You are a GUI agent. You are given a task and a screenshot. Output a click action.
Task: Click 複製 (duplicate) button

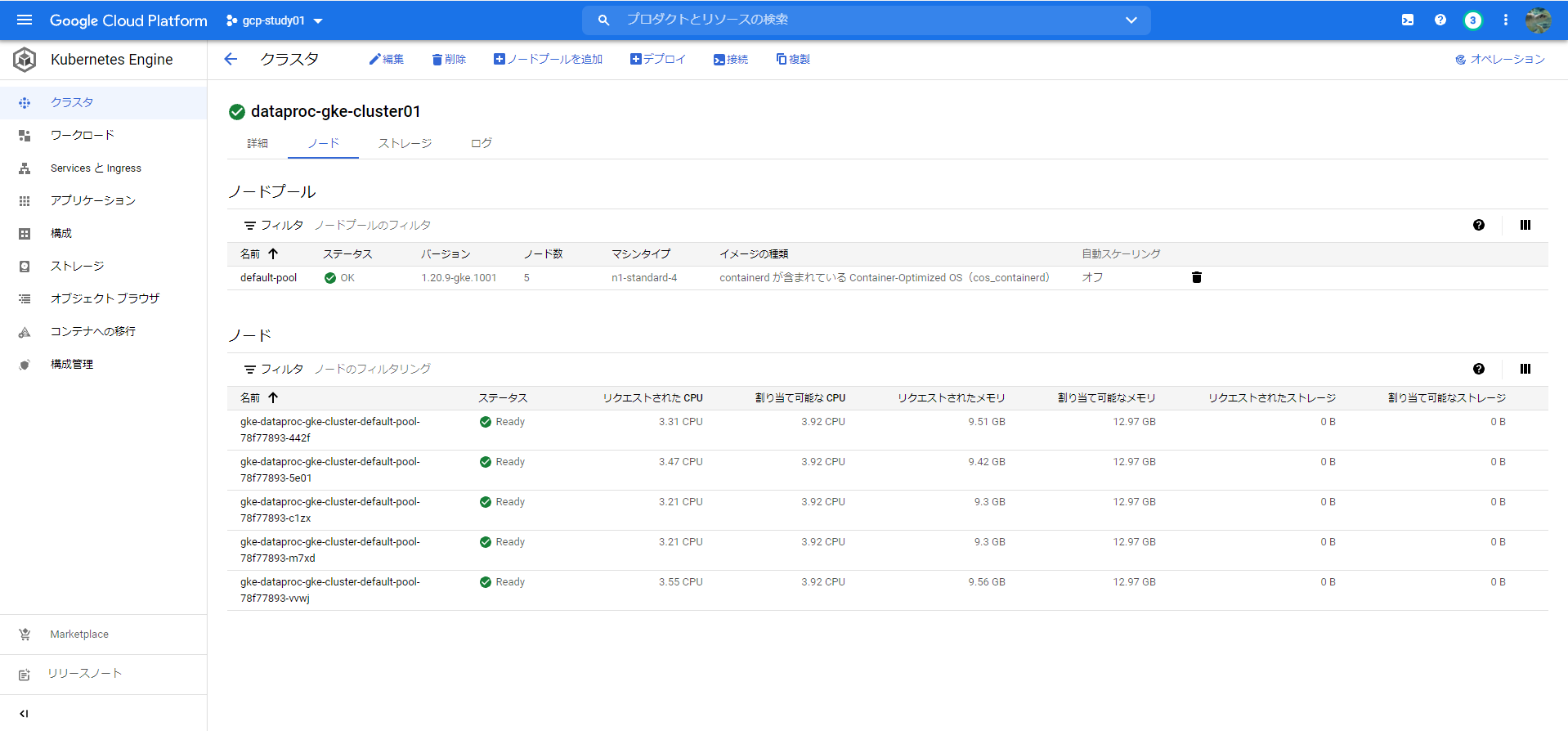(x=793, y=59)
